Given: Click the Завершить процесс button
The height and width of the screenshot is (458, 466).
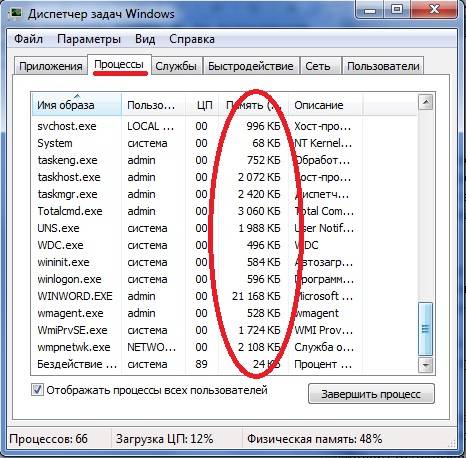Looking at the screenshot, I should (371, 394).
